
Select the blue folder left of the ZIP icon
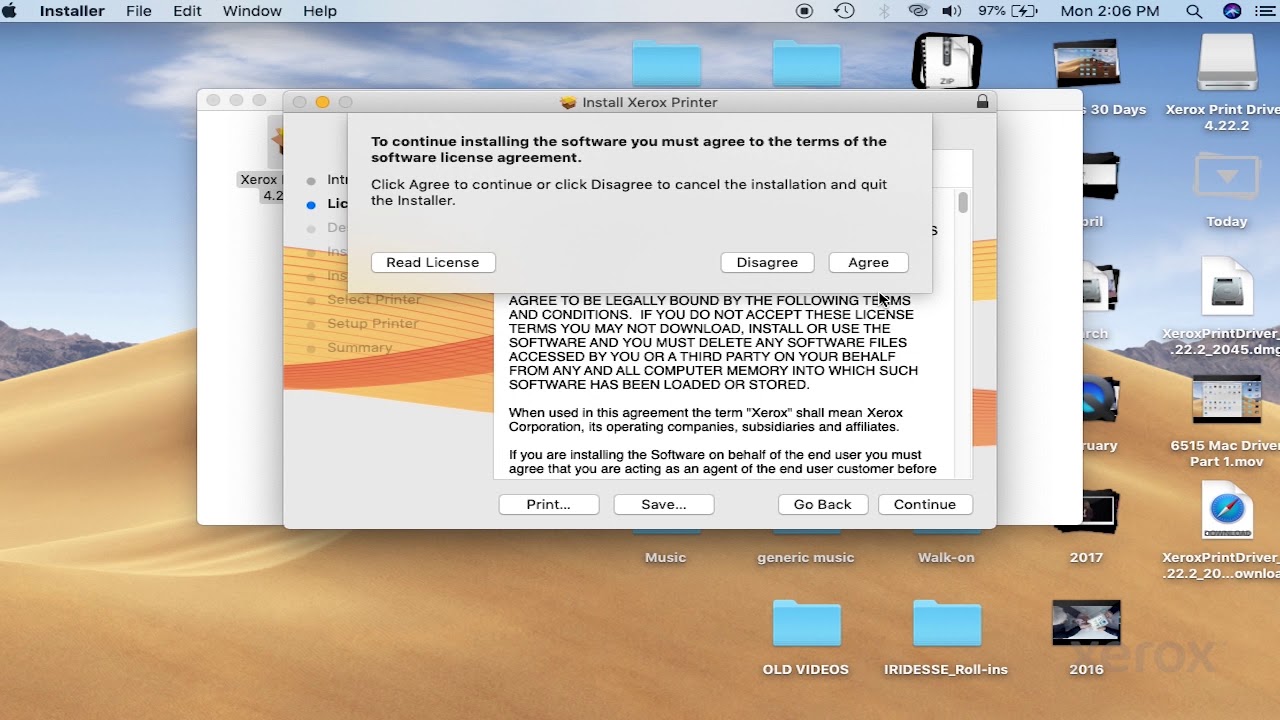click(806, 63)
